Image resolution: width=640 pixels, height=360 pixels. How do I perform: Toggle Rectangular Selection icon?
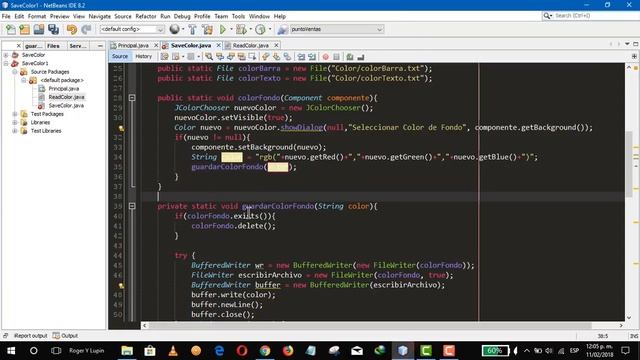point(253,57)
